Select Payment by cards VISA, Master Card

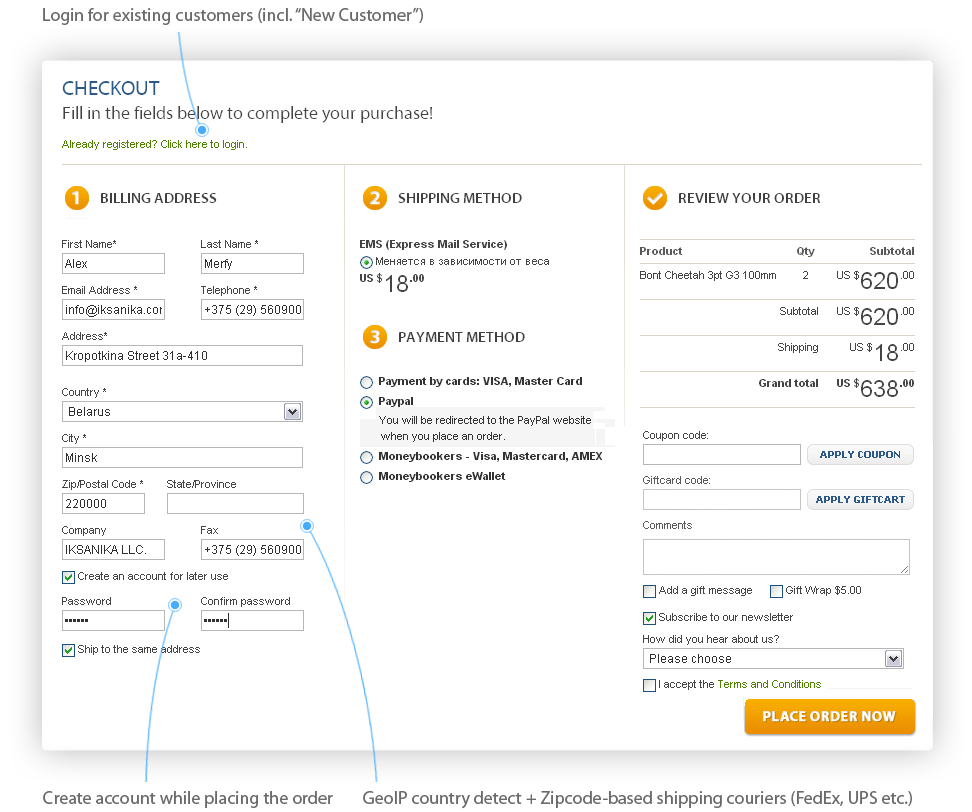coord(366,382)
